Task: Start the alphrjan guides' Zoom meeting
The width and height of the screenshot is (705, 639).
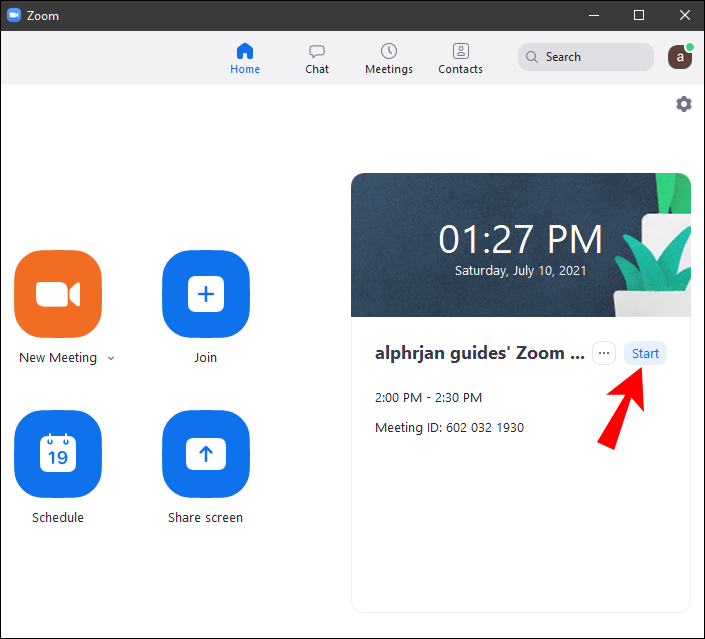Action: tap(645, 353)
